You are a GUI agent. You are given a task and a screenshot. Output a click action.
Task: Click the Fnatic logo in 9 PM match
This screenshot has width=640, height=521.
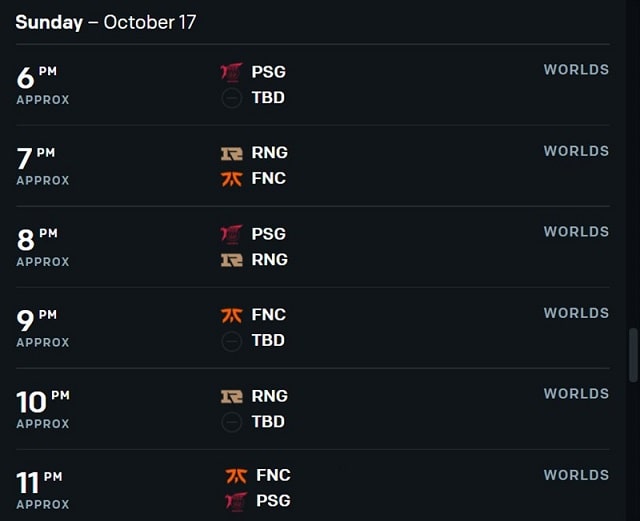[231, 315]
